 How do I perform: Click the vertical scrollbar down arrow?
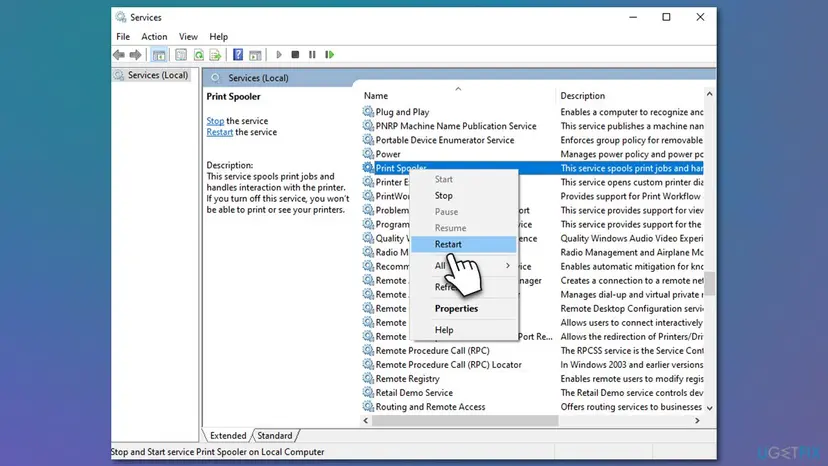tap(710, 408)
